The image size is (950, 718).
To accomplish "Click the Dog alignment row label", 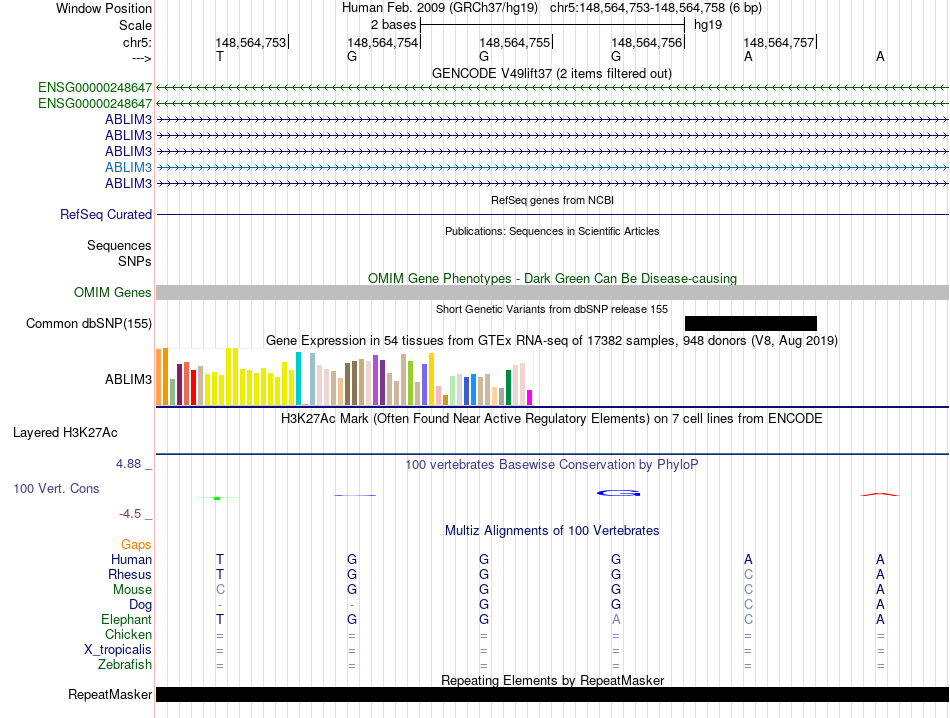I will (140, 605).
